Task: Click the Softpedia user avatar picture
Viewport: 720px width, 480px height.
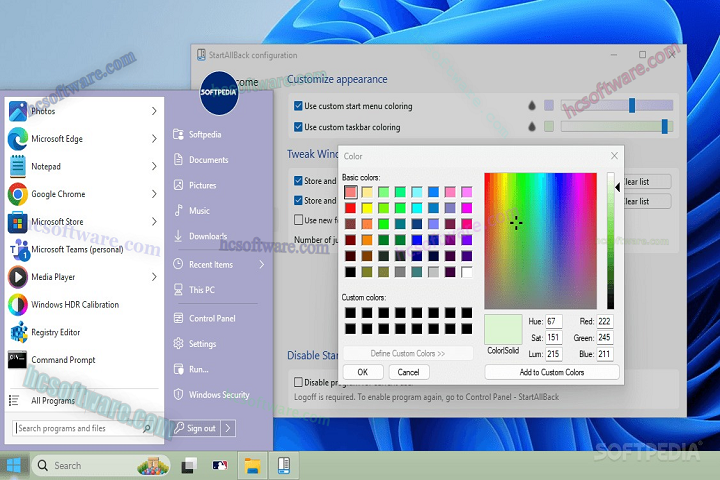Action: [x=219, y=93]
